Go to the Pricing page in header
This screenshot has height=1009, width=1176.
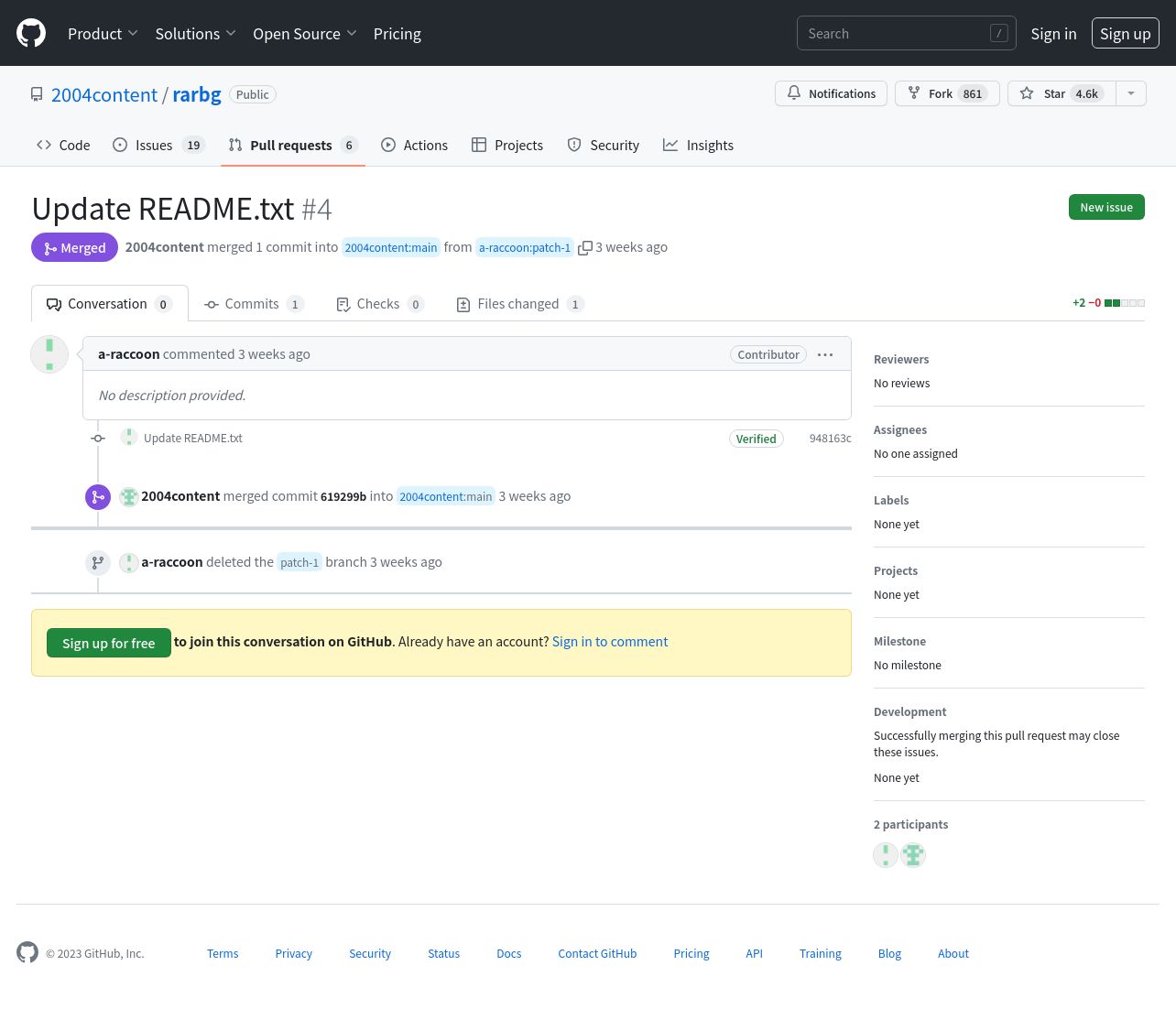(x=397, y=33)
